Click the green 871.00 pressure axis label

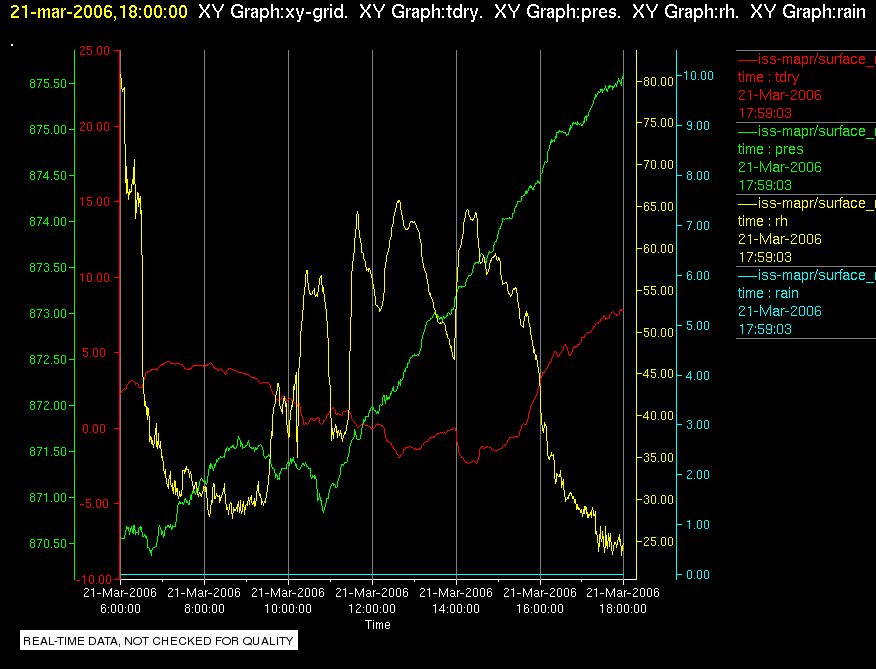click(x=48, y=497)
